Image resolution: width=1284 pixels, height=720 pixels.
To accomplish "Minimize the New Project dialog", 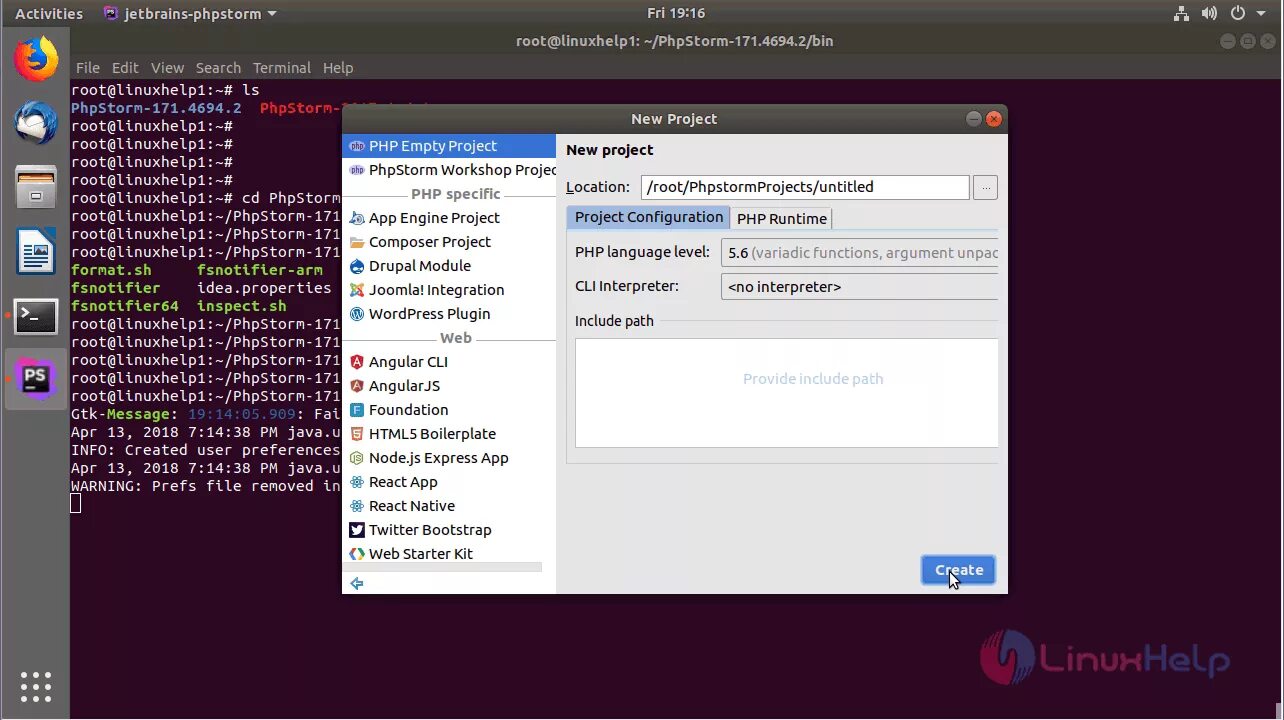I will tap(974, 119).
